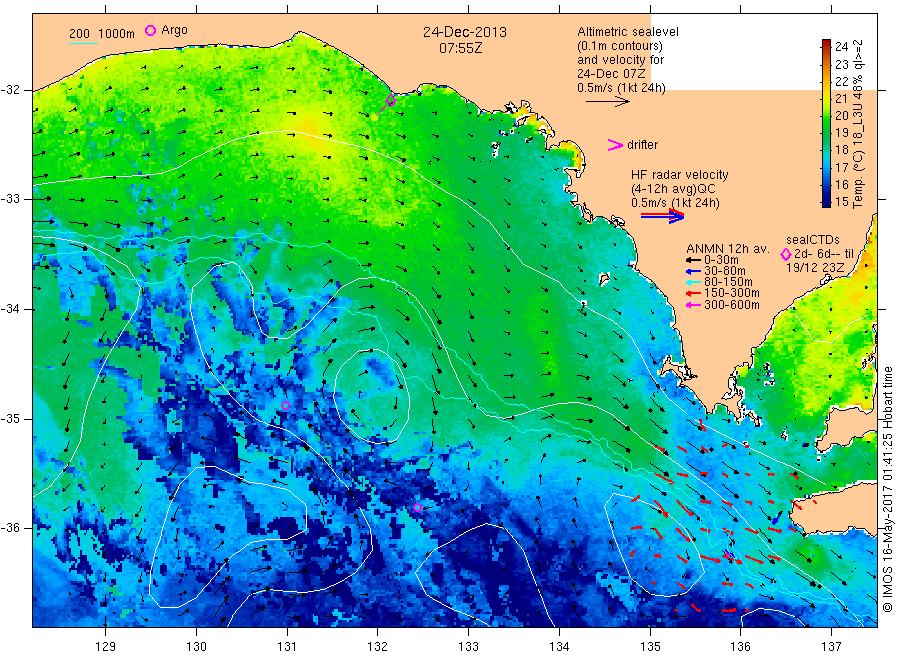Image resolution: width=900 pixels, height=660 pixels.
Task: Click the Argo float marker near 131E 35S
Action: click(x=285, y=406)
